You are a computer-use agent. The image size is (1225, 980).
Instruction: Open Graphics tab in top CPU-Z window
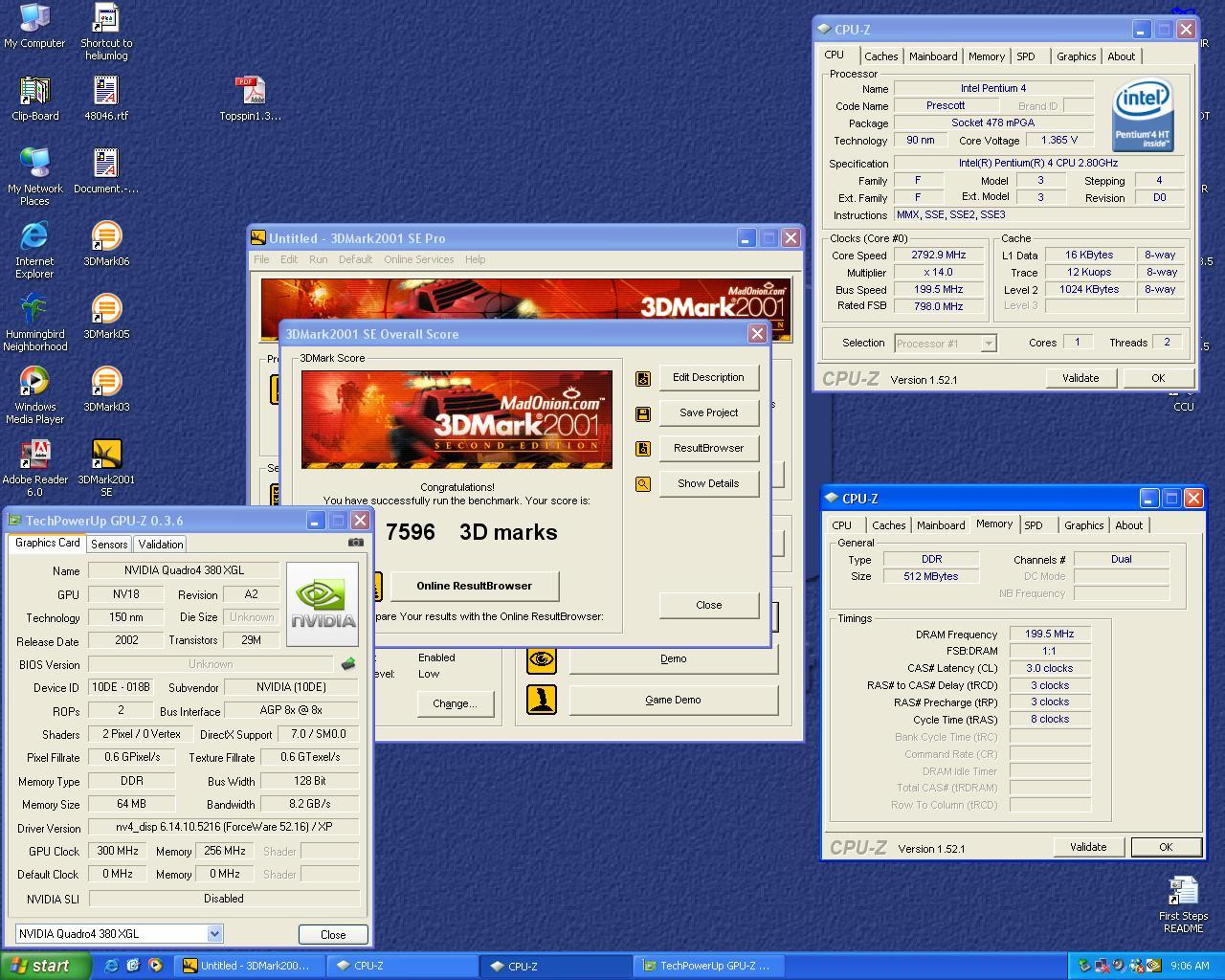click(1077, 56)
